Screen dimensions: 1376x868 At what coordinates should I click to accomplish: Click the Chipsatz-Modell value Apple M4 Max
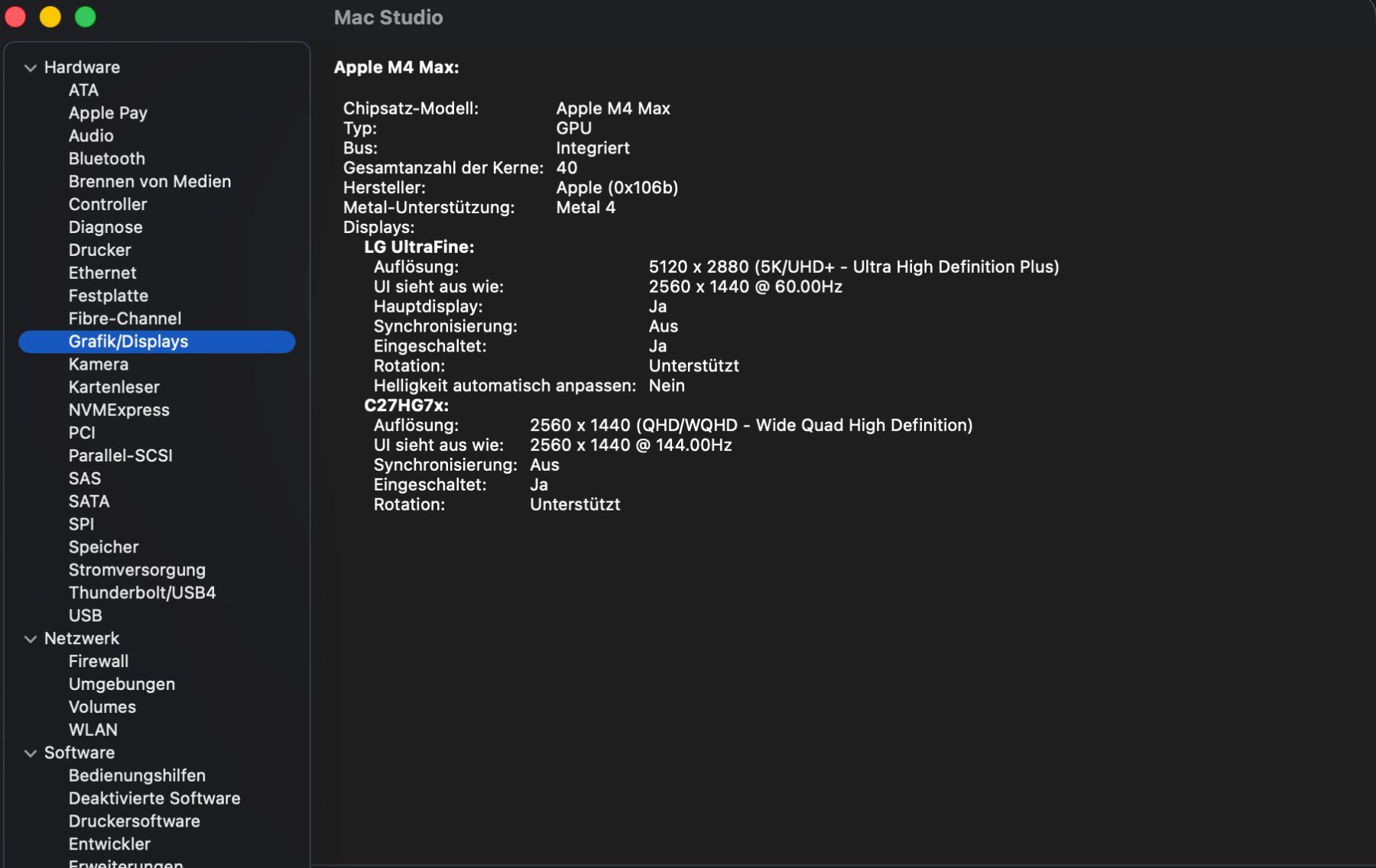click(613, 108)
